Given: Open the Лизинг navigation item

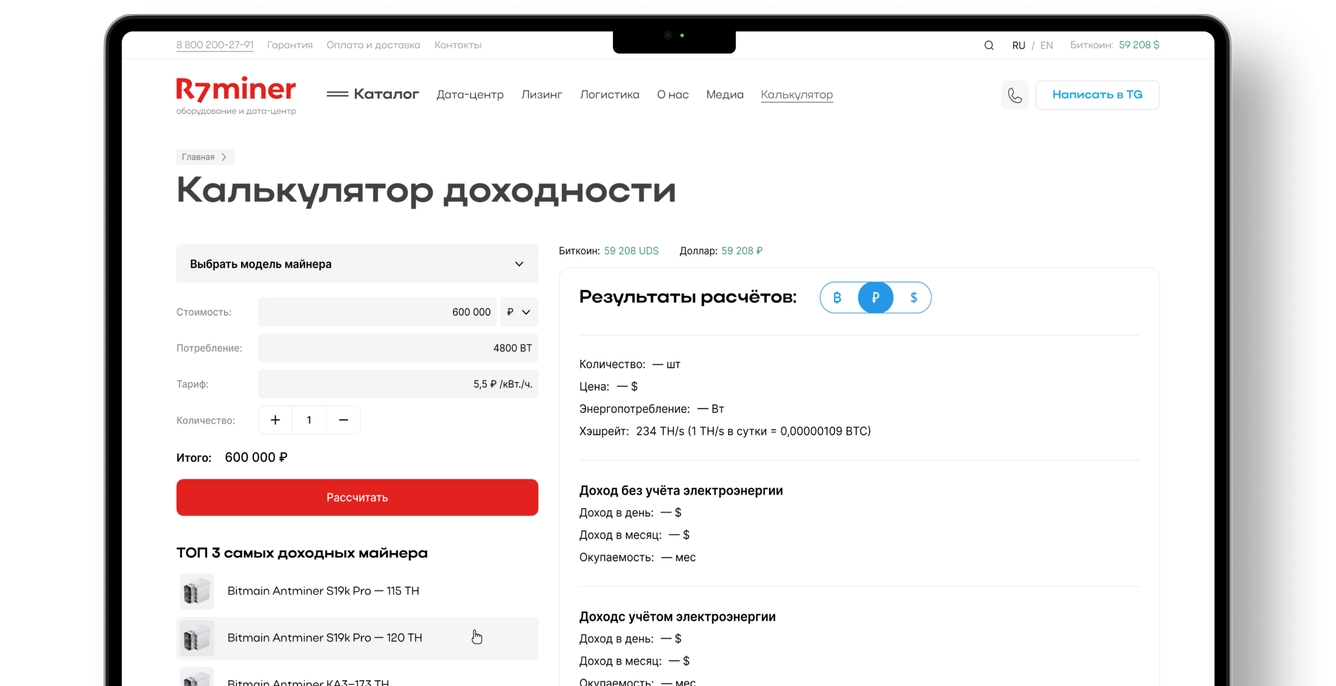Looking at the screenshot, I should coord(542,94).
